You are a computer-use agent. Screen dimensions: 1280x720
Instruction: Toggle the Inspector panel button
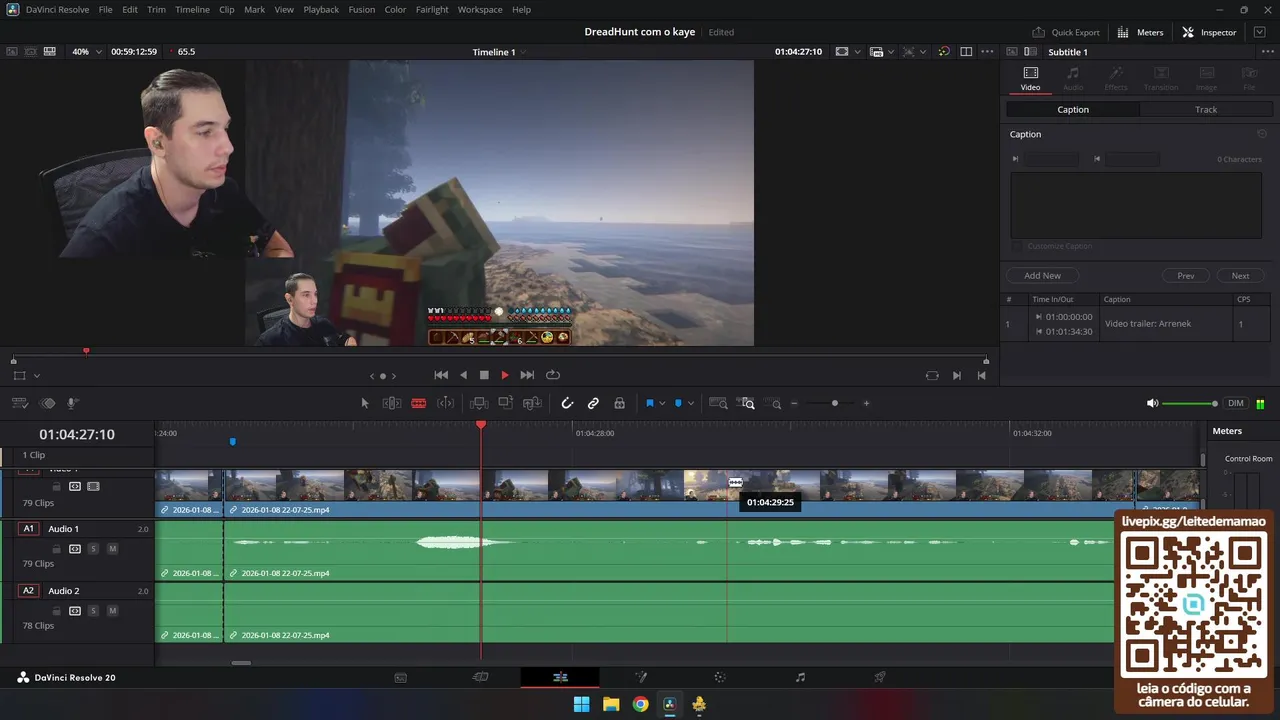[1209, 32]
